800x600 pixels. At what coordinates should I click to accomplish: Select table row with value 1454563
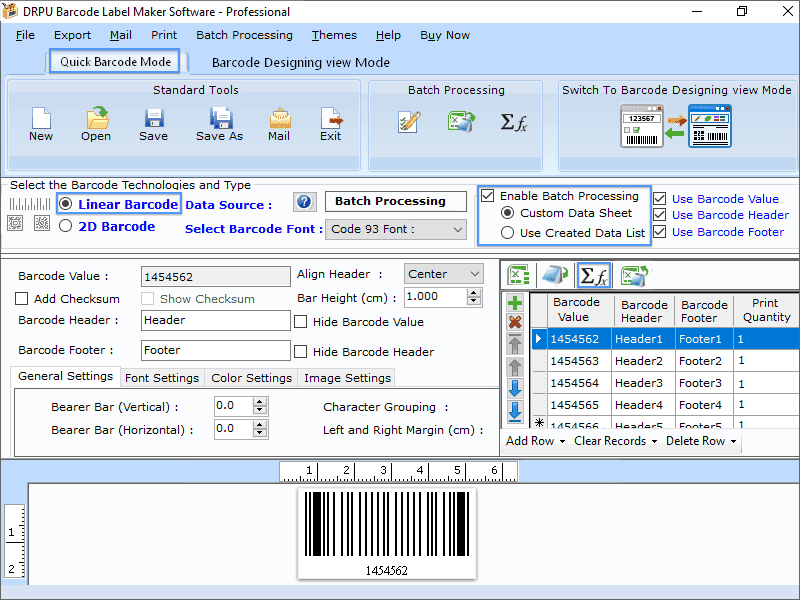665,361
